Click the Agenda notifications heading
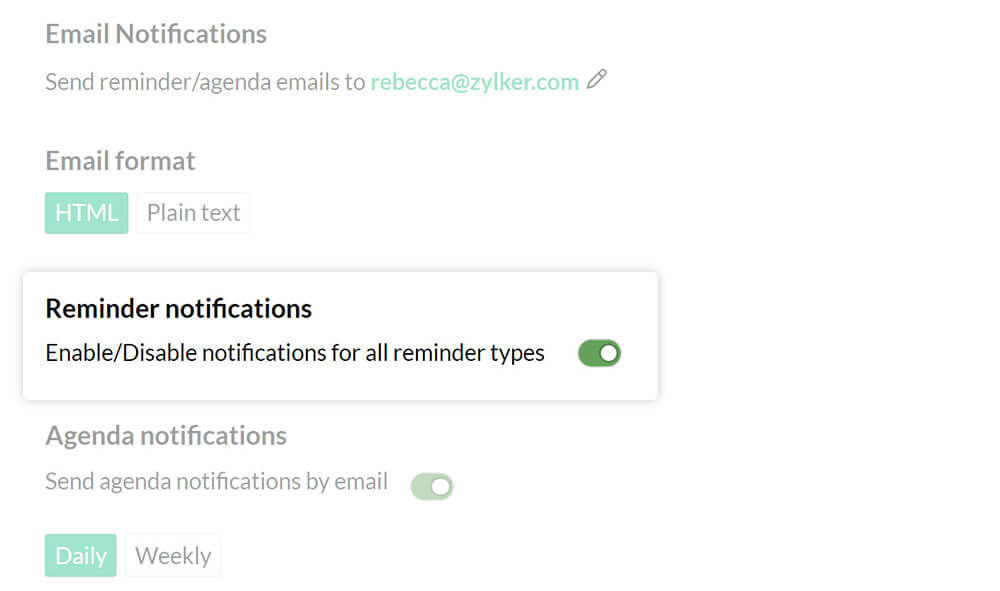Image resolution: width=1000 pixels, height=591 pixels. [166, 436]
